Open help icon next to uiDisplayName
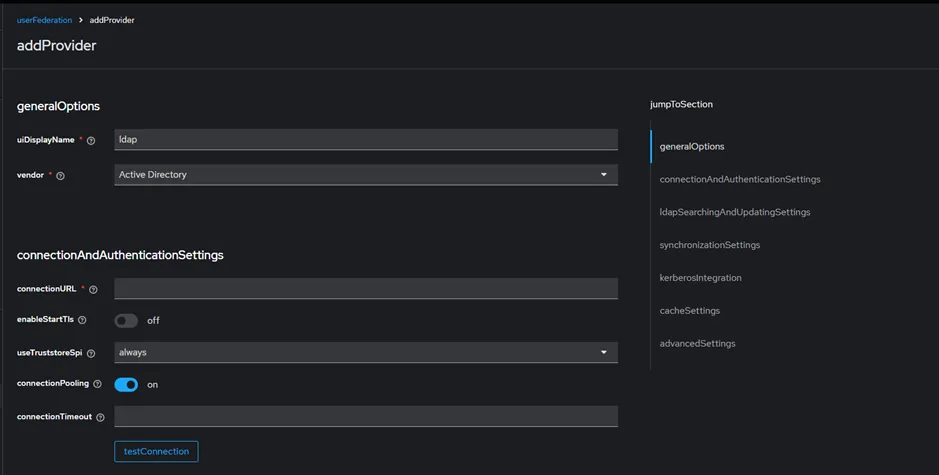This screenshot has height=475, width=939. 91,141
